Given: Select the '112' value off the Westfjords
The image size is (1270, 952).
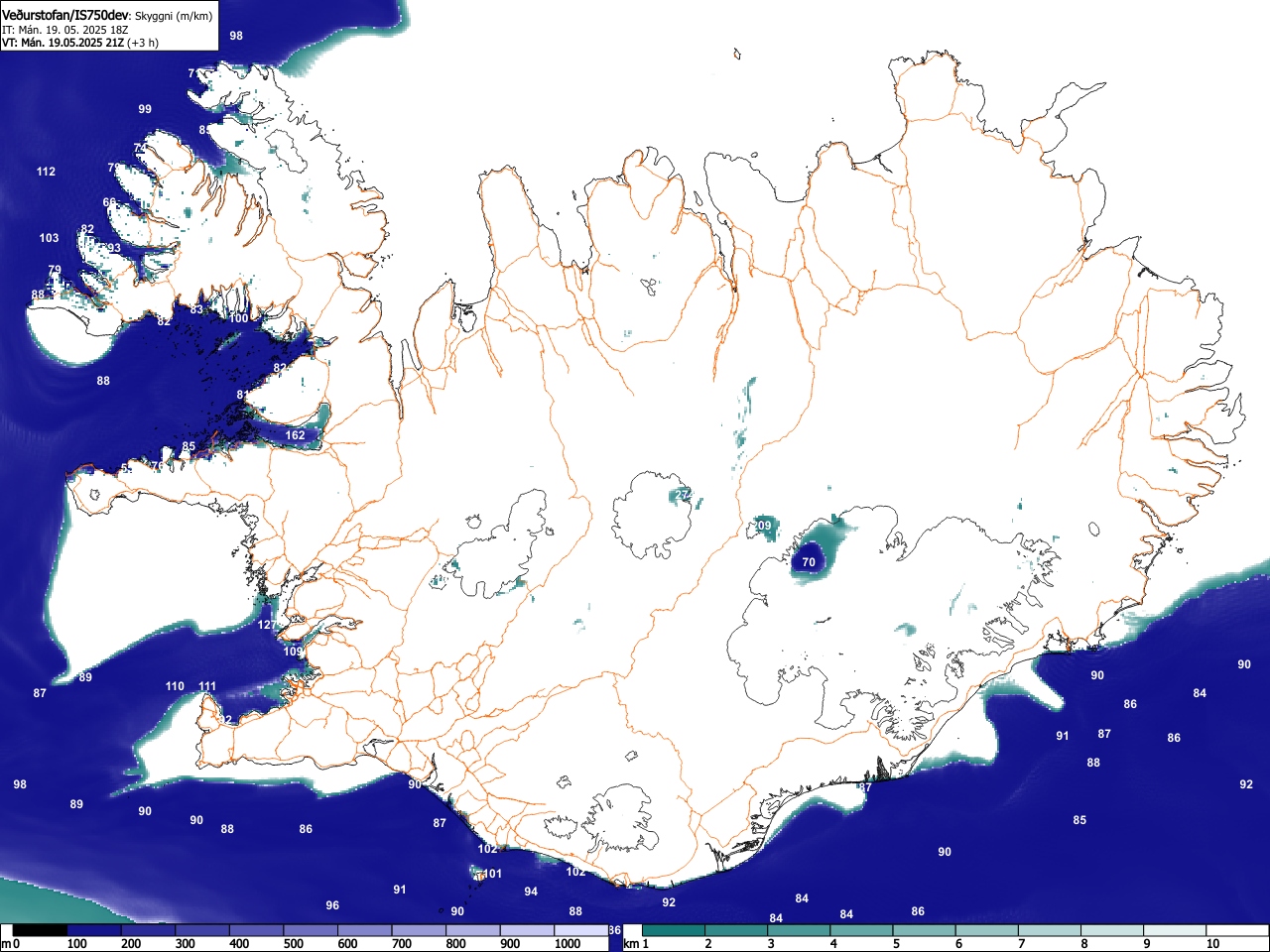Looking at the screenshot, I should click(47, 172).
